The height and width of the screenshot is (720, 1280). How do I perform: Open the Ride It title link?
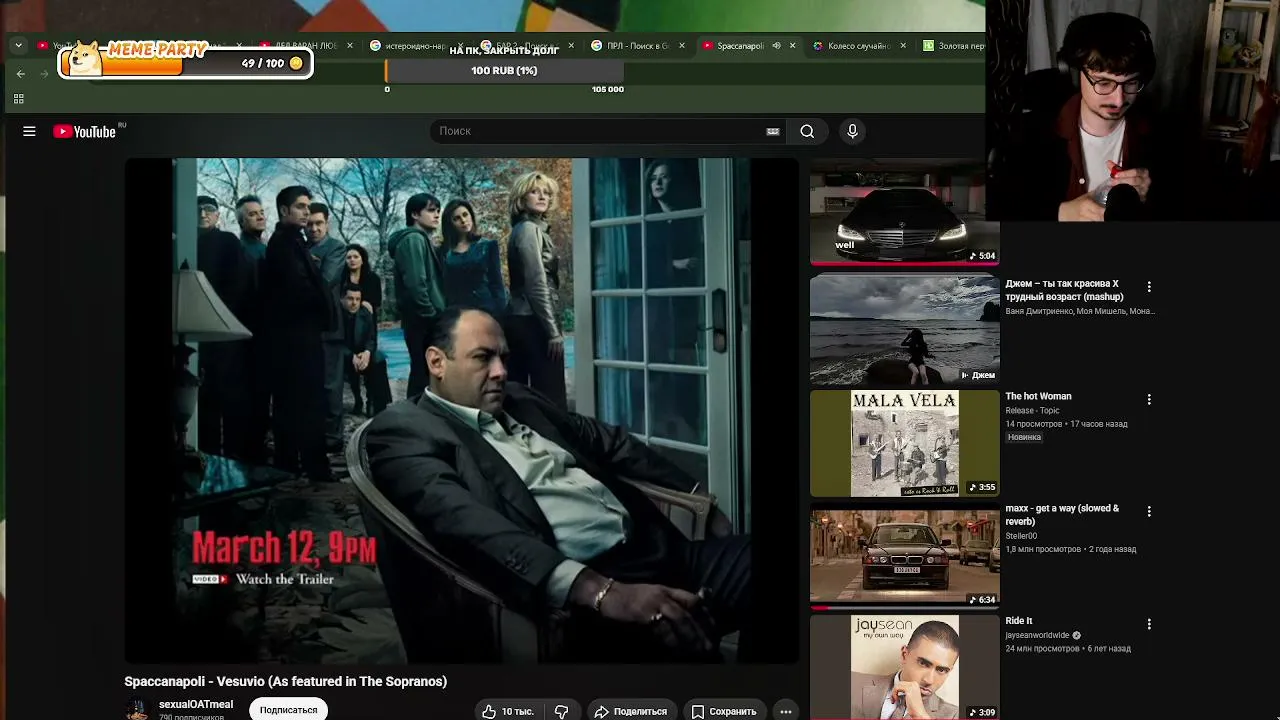pyautogui.click(x=1018, y=621)
